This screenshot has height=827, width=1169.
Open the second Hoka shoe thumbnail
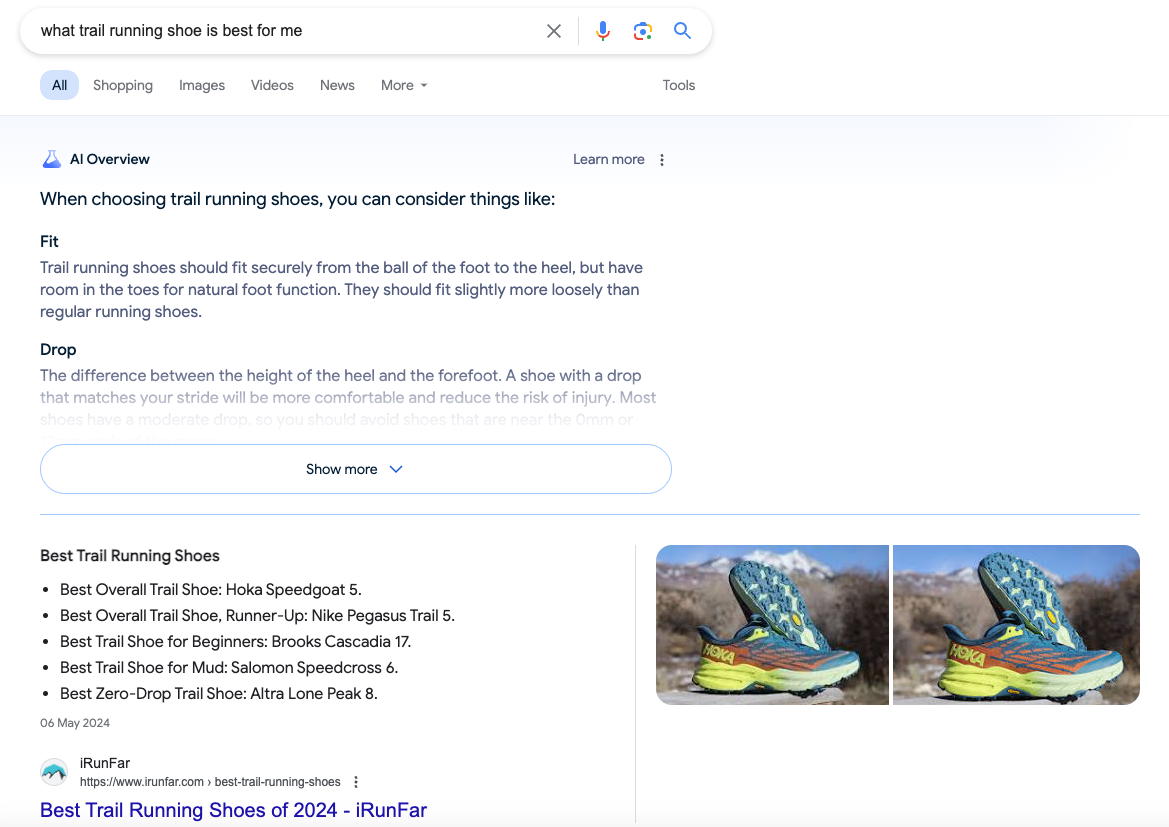[x=1016, y=625]
